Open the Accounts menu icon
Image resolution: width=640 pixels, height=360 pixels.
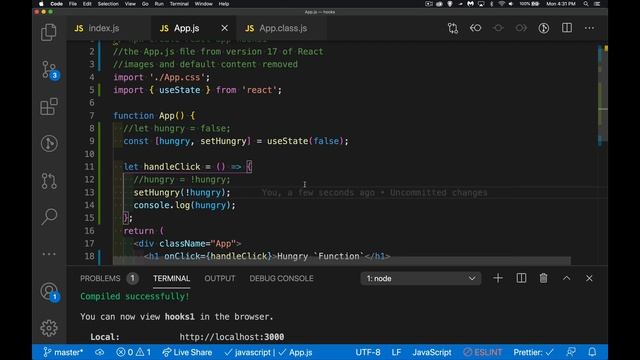(49, 291)
